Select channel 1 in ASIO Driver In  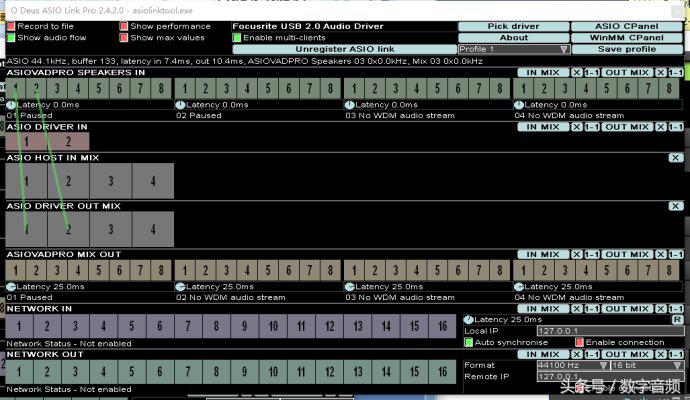pos(24,142)
